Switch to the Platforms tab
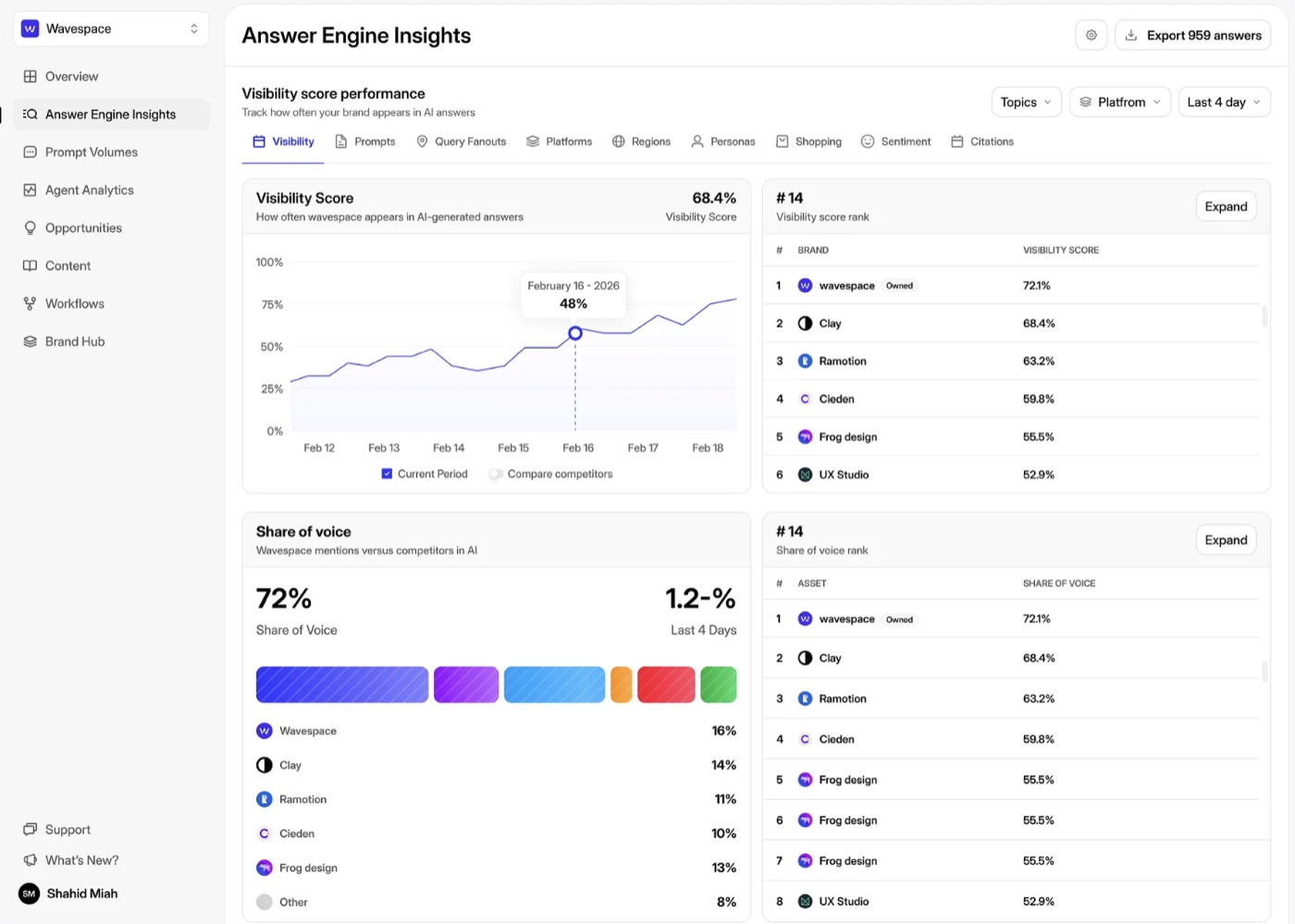Image resolution: width=1295 pixels, height=924 pixels. click(x=559, y=142)
